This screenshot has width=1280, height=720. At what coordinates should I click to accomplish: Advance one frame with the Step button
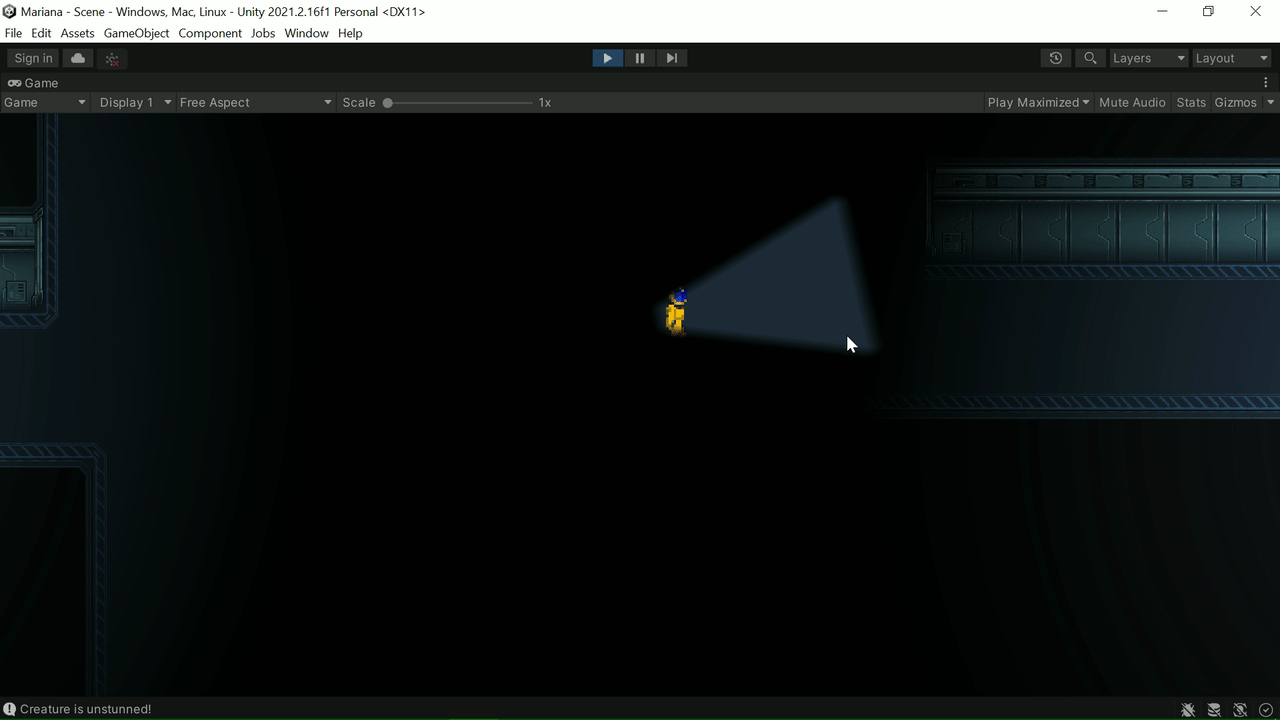click(x=671, y=58)
